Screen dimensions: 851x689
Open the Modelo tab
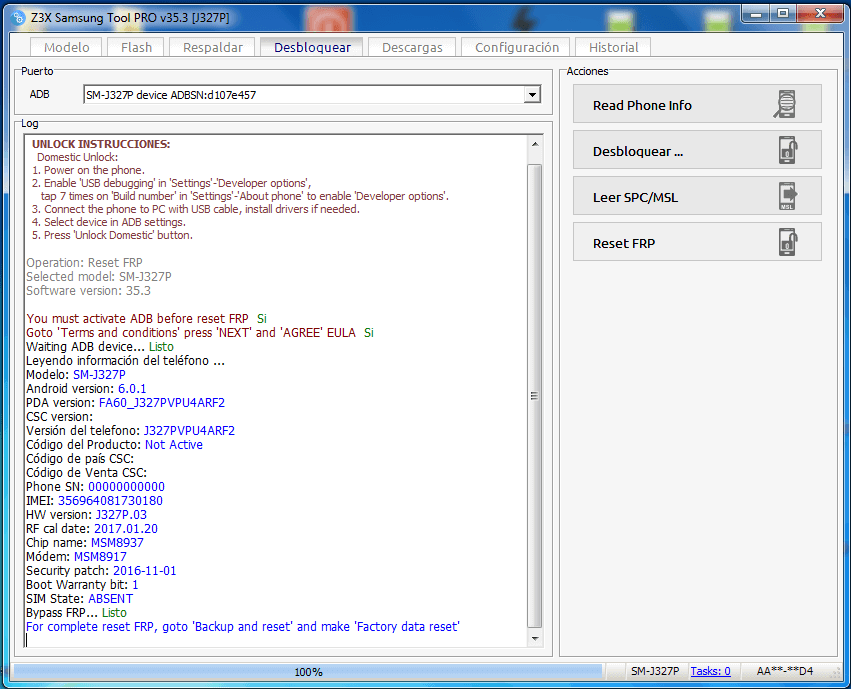click(66, 47)
